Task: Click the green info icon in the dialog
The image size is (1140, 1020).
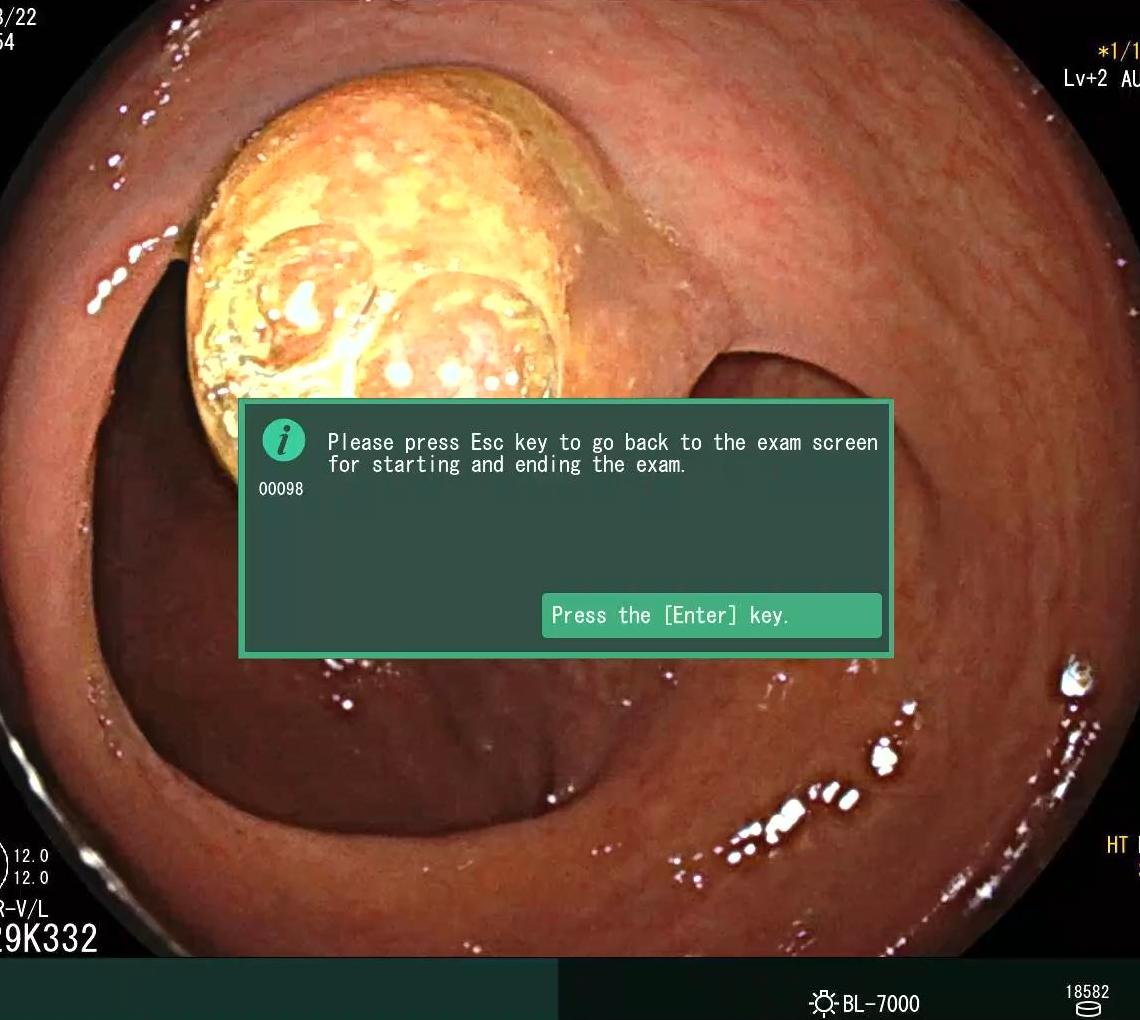Action: pos(284,441)
